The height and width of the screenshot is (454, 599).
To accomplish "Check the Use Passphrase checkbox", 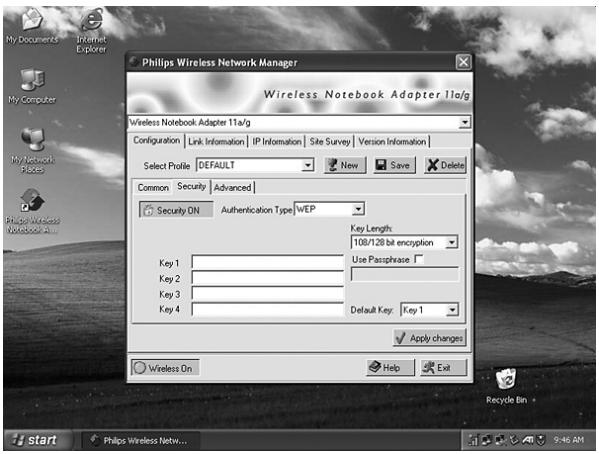I will [x=419, y=259].
